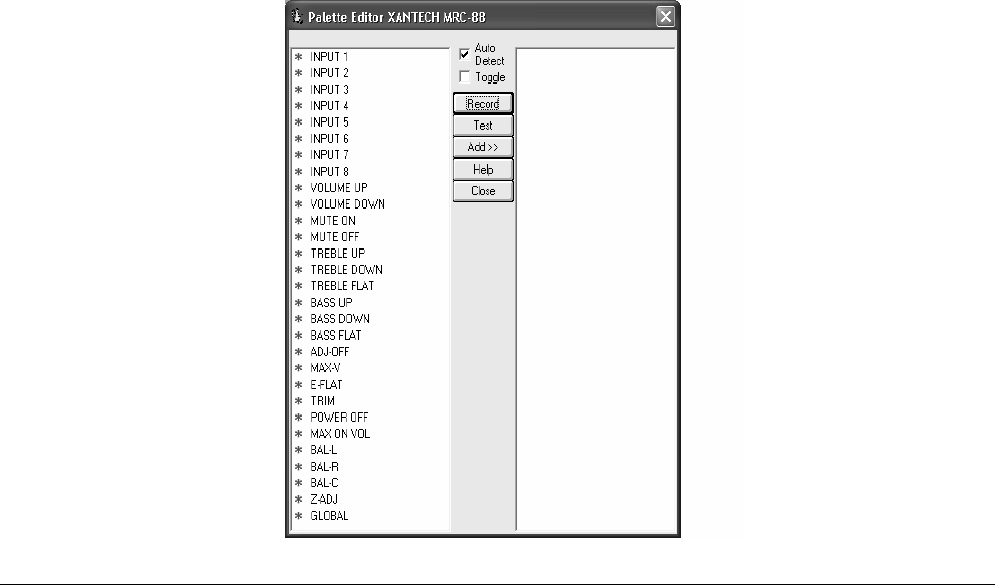Select the TREBLE UP command
This screenshot has height=585, width=995.
pyautogui.click(x=338, y=253)
